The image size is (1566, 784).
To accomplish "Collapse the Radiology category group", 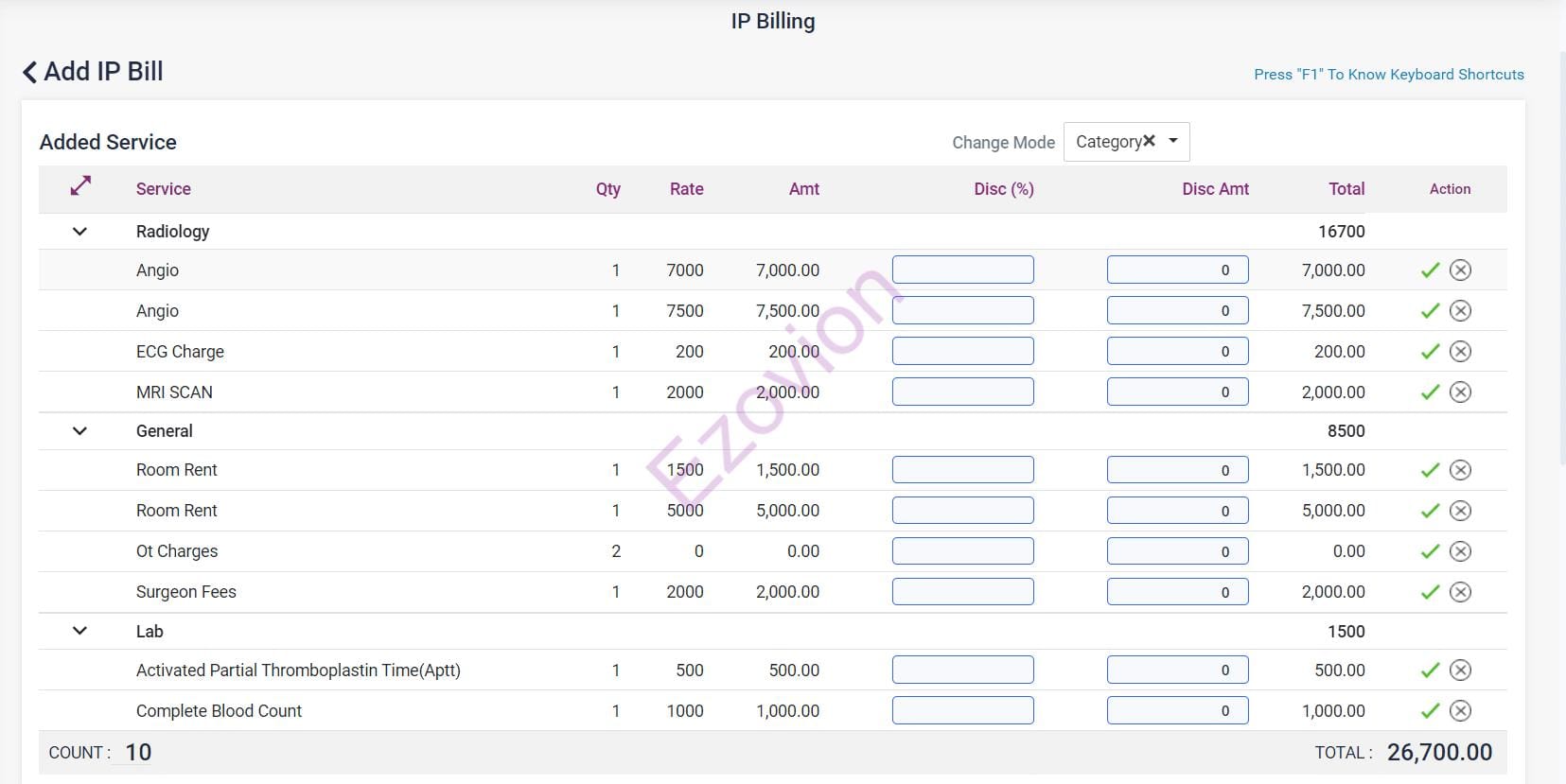I will (80, 232).
